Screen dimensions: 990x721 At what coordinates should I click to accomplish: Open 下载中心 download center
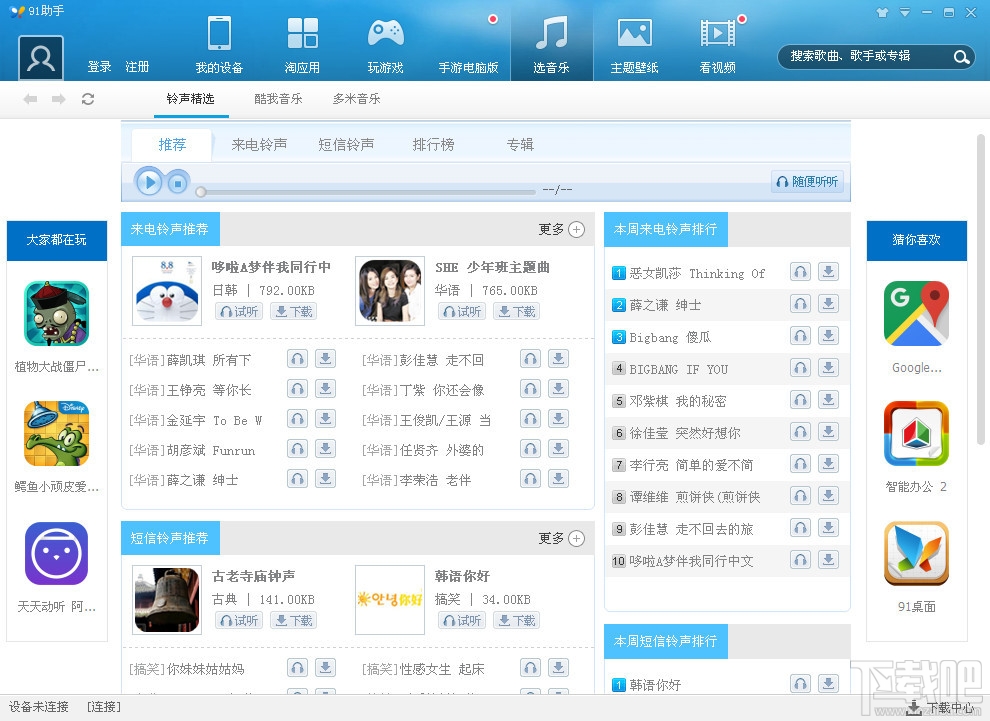point(941,708)
